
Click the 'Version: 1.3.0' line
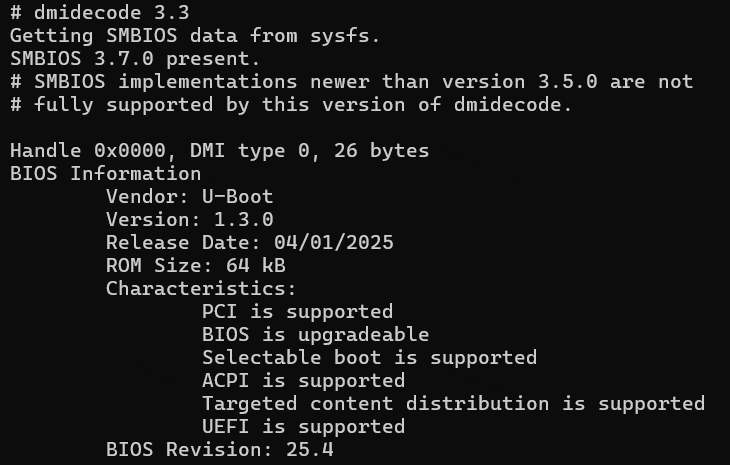point(189,220)
